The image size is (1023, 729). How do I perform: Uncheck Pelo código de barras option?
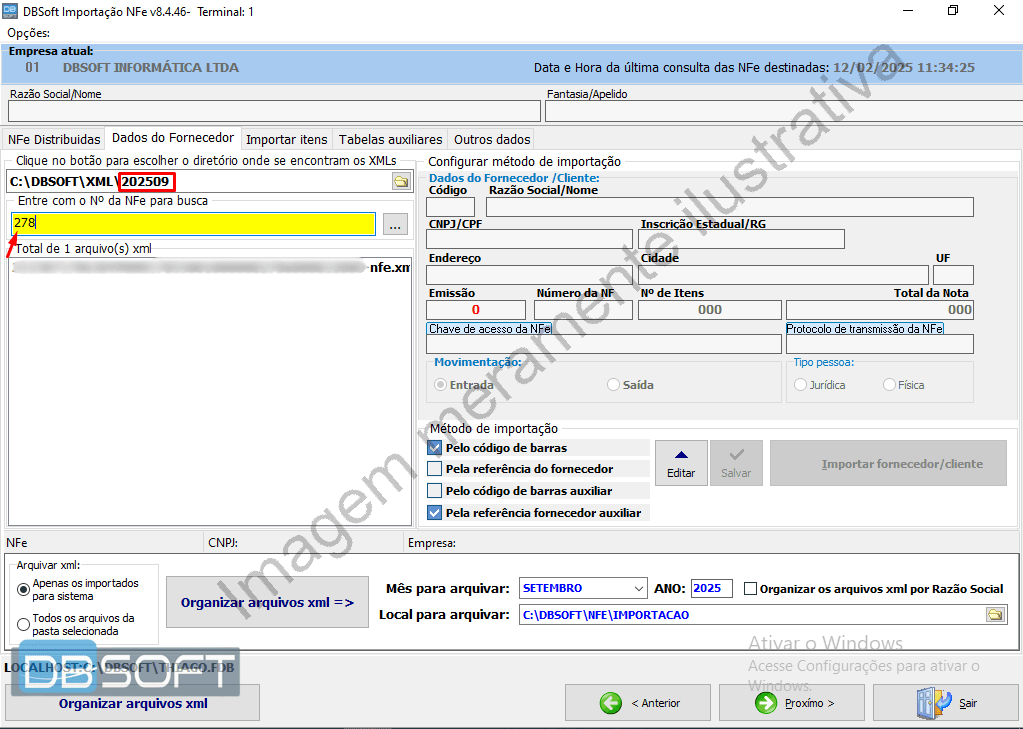[x=435, y=448]
